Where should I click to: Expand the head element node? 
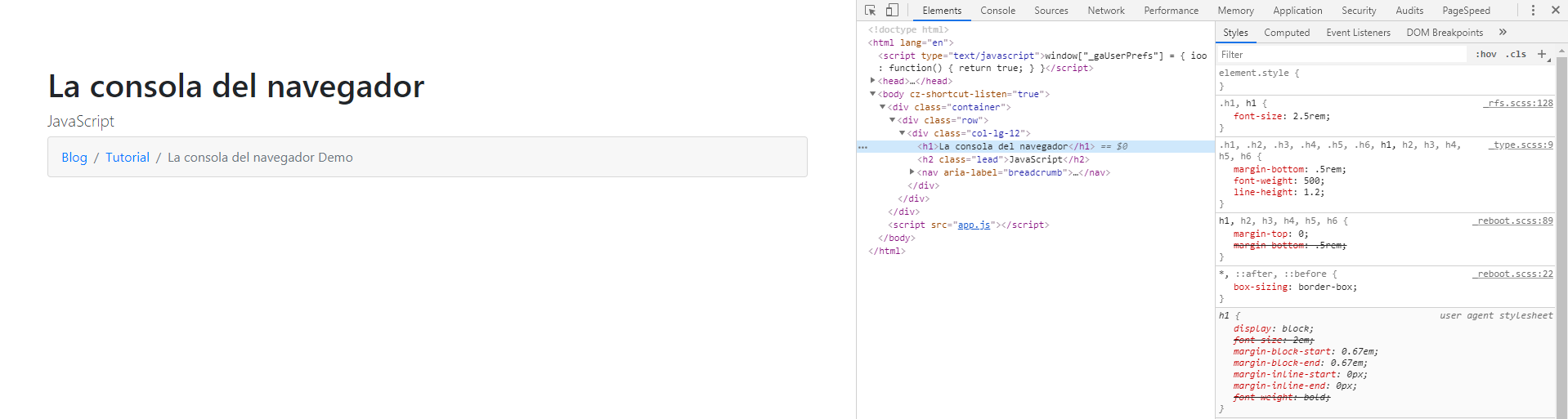[x=873, y=81]
